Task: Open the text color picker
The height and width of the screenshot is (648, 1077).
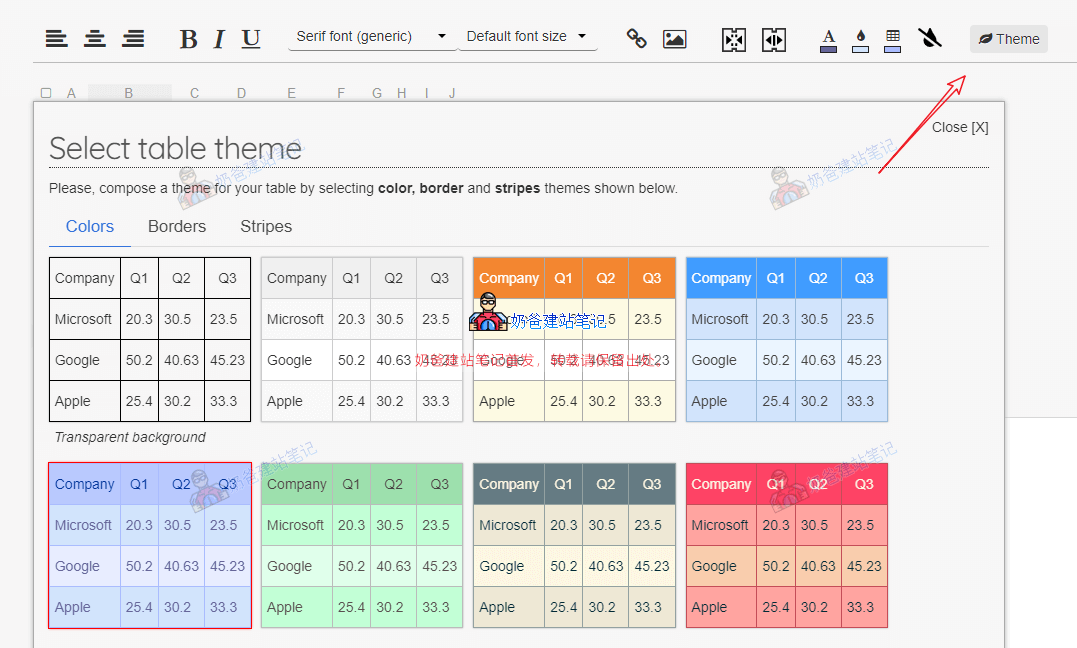Action: point(828,39)
